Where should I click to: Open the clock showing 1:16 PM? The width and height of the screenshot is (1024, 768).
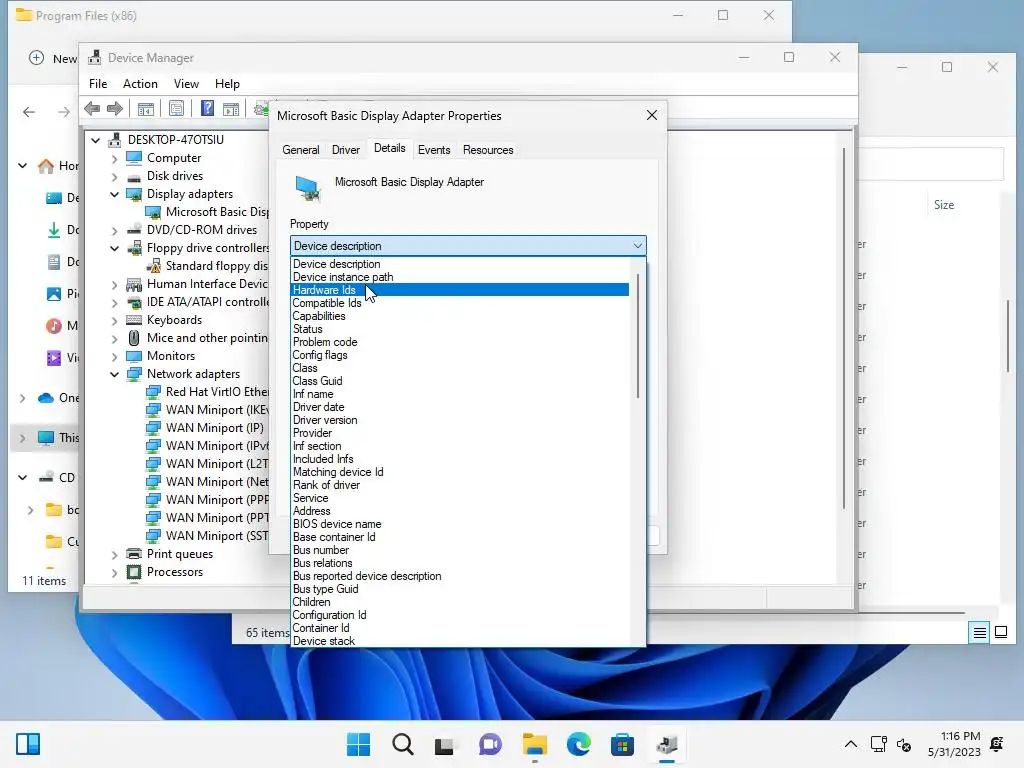[x=954, y=744]
